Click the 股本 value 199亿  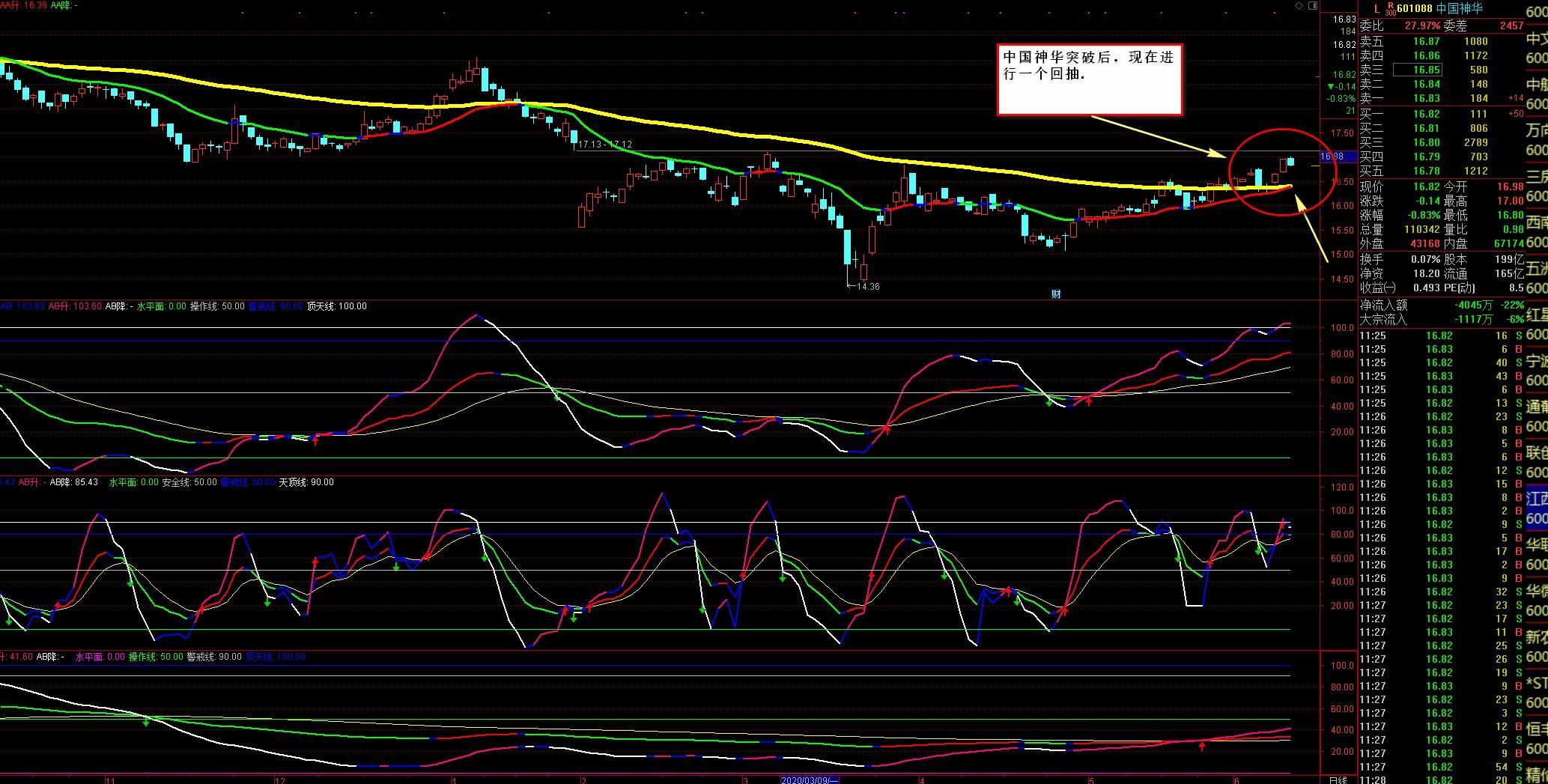click(1510, 259)
